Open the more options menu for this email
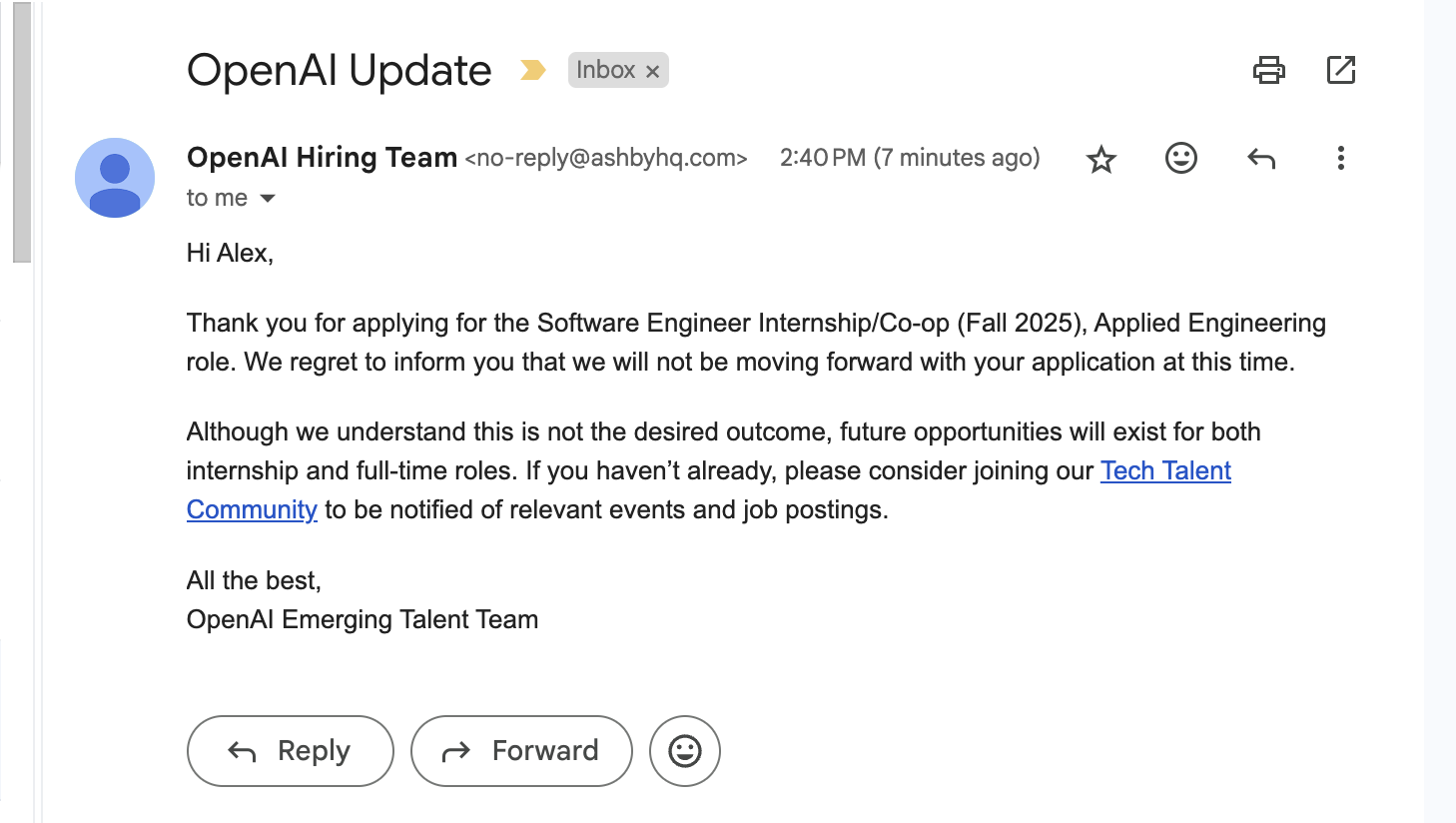1456x823 pixels. (x=1340, y=158)
